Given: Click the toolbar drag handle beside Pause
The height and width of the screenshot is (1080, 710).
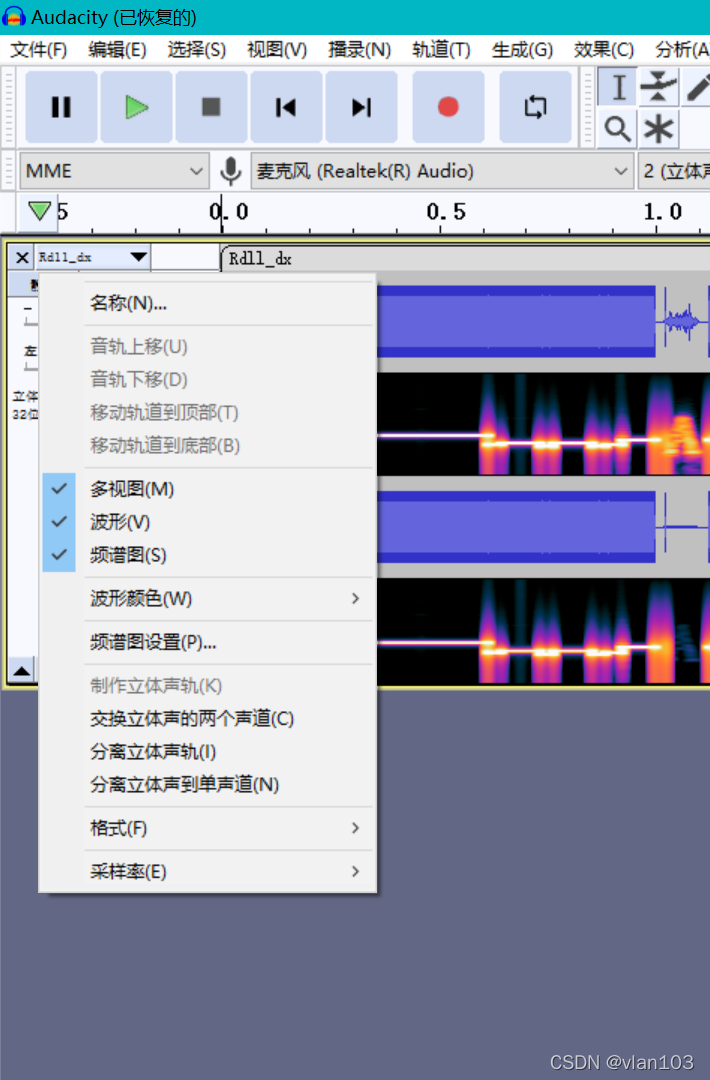Looking at the screenshot, I should (9, 107).
